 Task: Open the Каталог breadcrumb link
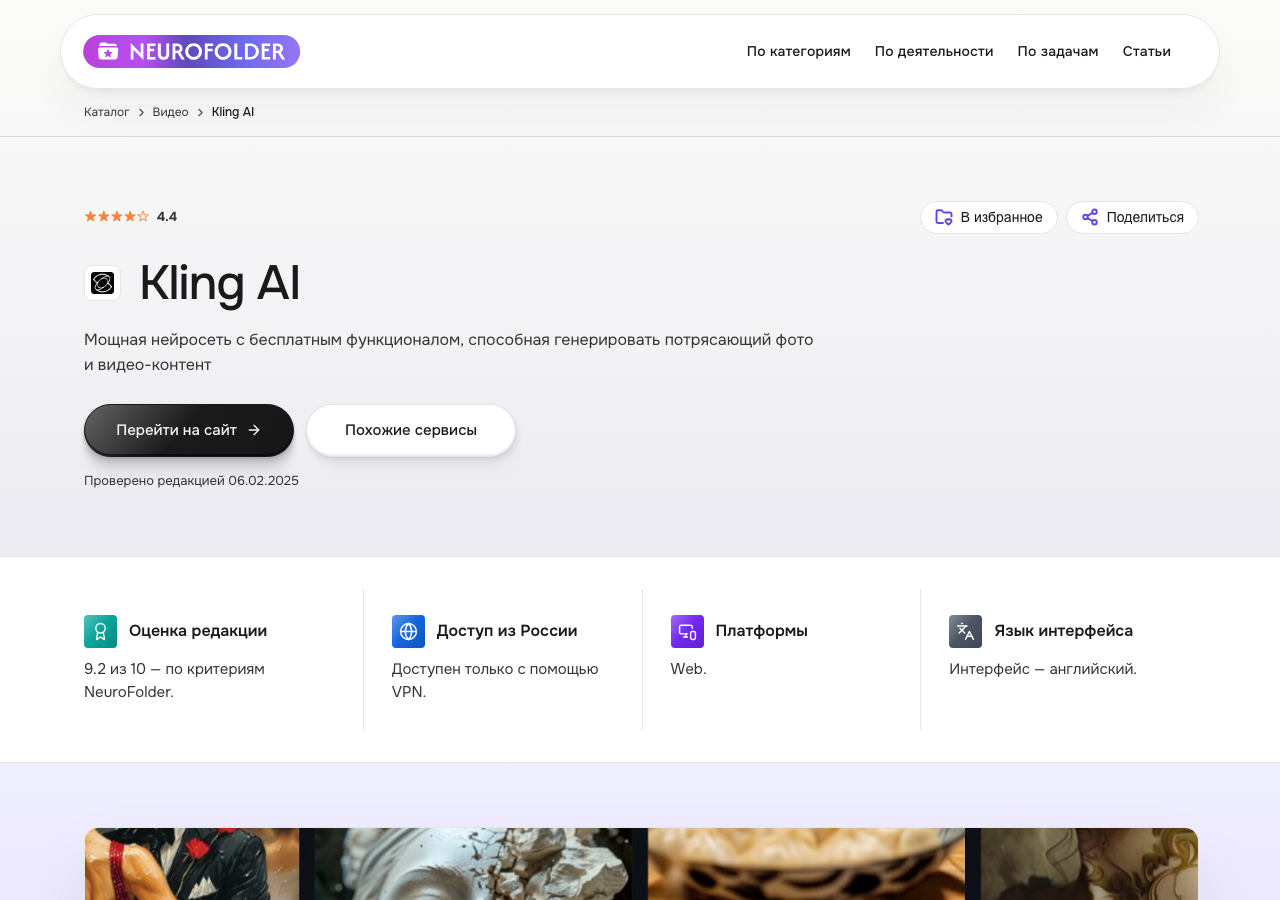[x=107, y=112]
